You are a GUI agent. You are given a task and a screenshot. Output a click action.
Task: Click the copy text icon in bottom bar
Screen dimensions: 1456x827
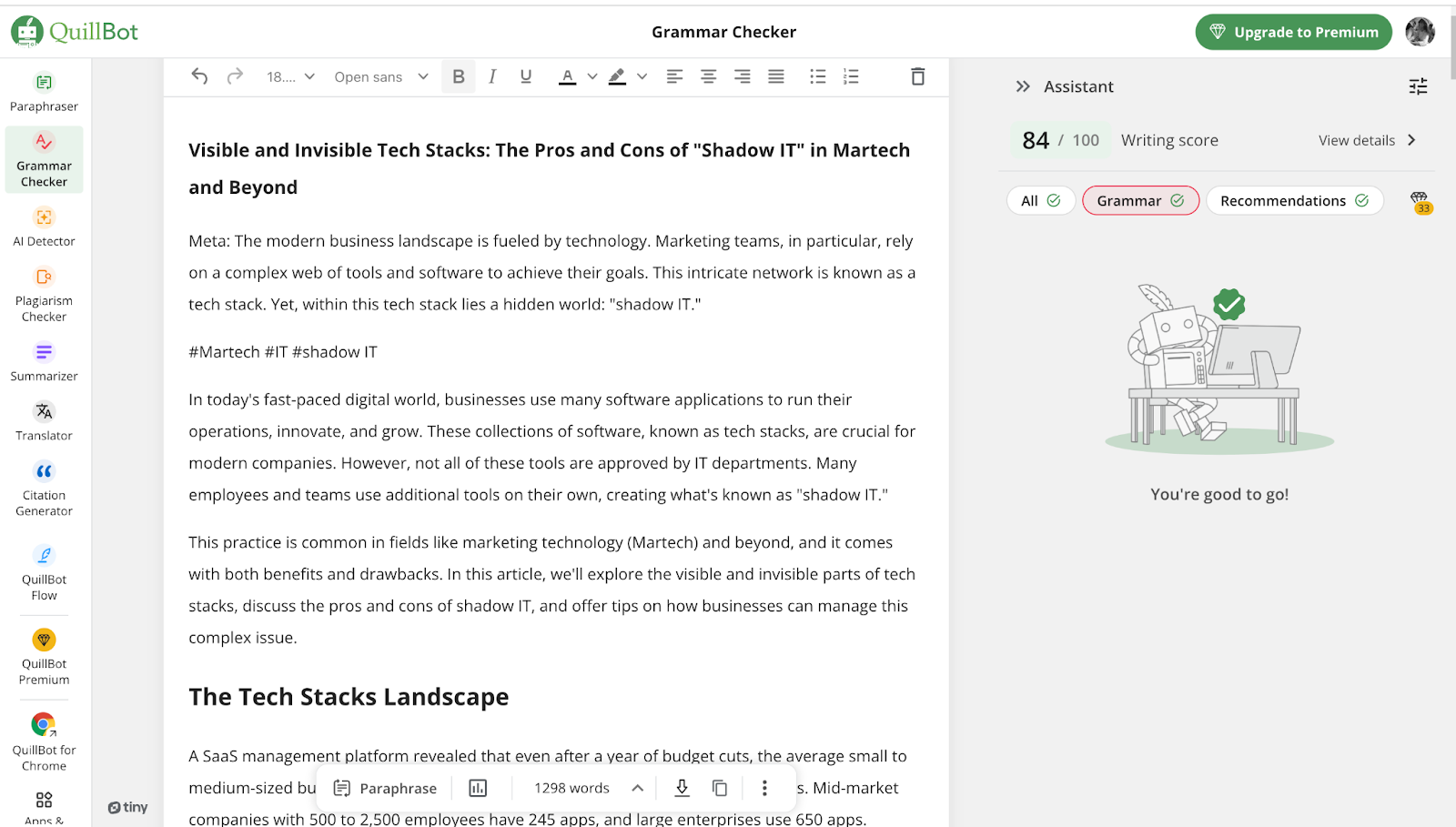[720, 788]
